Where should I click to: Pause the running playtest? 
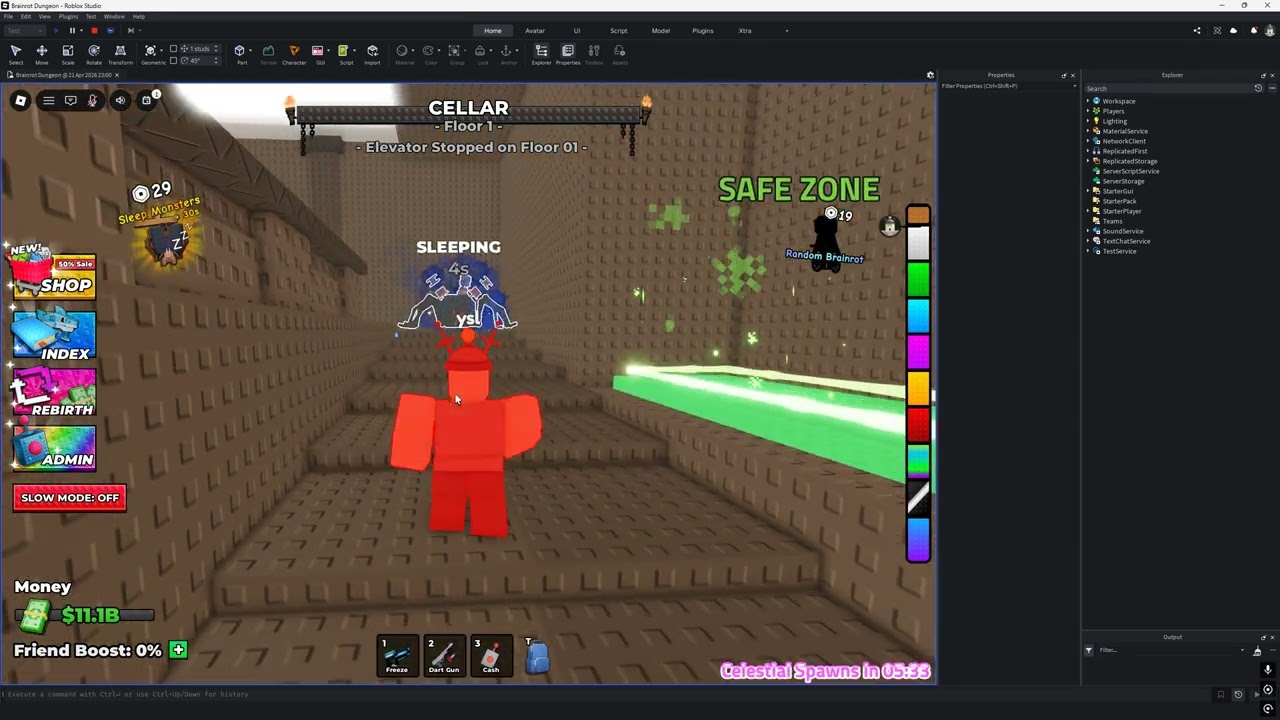tap(72, 31)
